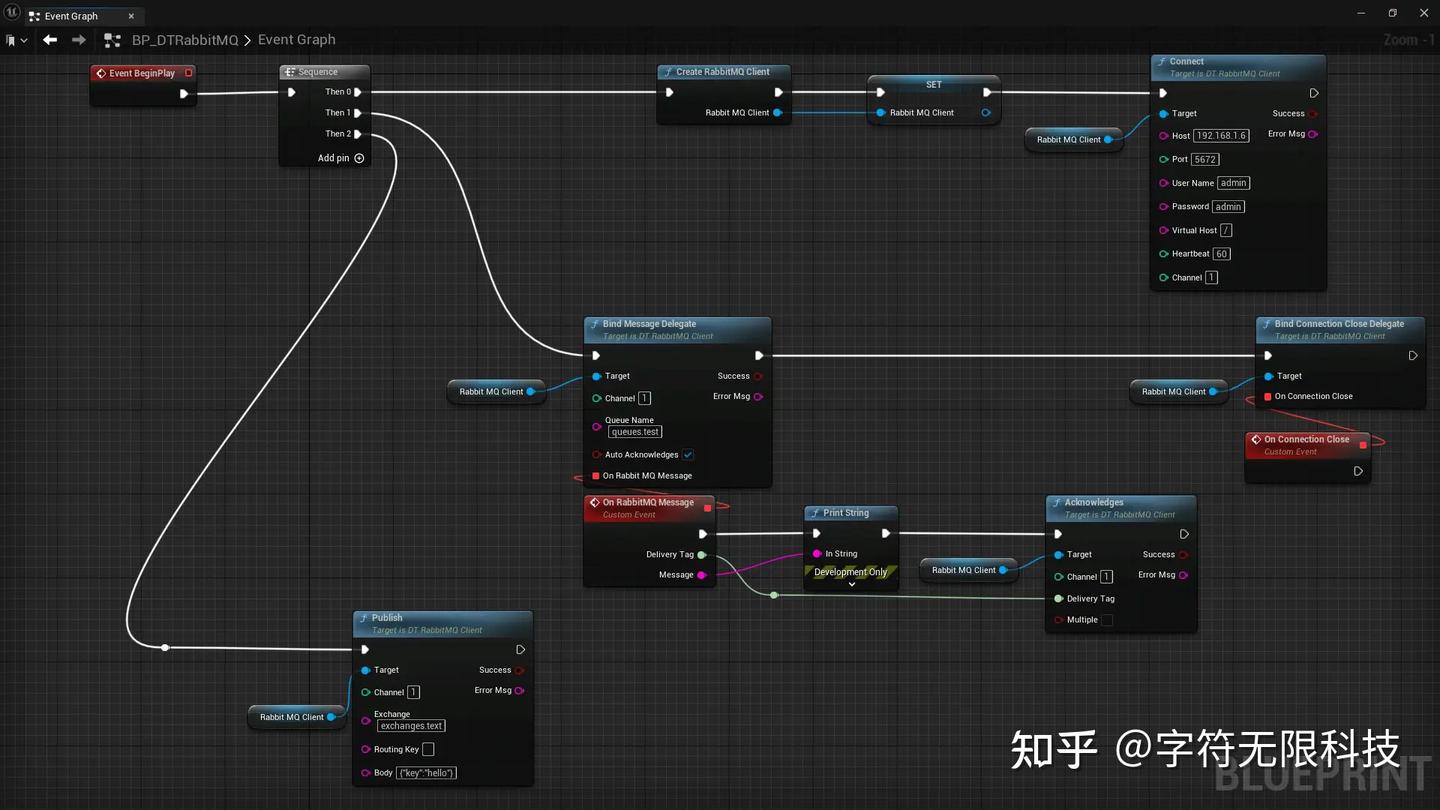Click Message output pin on custom event
The width and height of the screenshot is (1440, 810).
tap(702, 575)
